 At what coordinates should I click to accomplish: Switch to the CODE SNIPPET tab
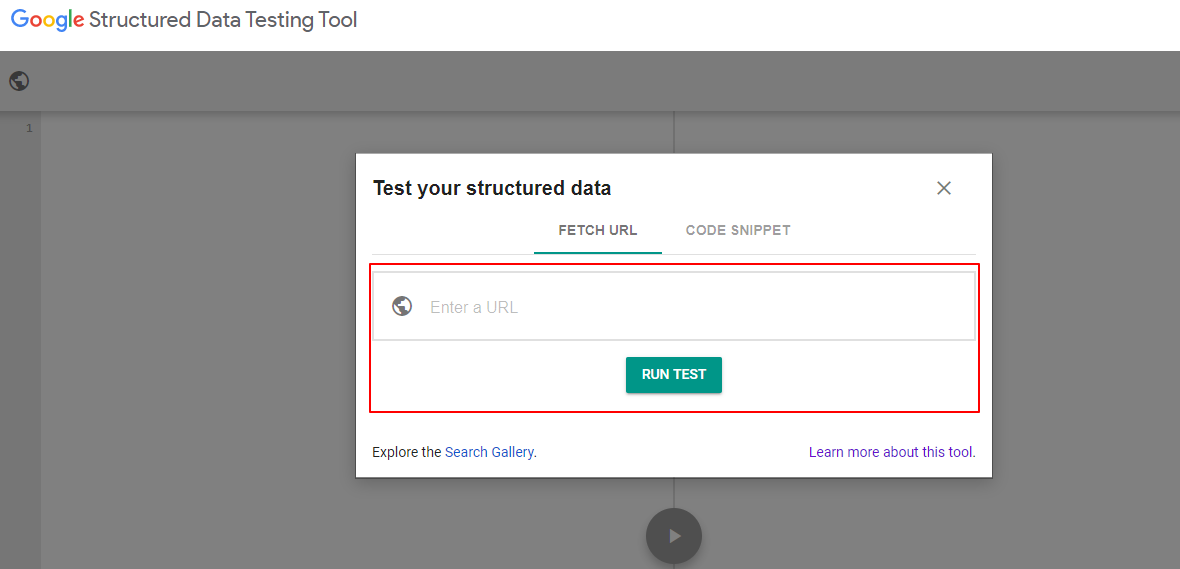[x=738, y=230]
